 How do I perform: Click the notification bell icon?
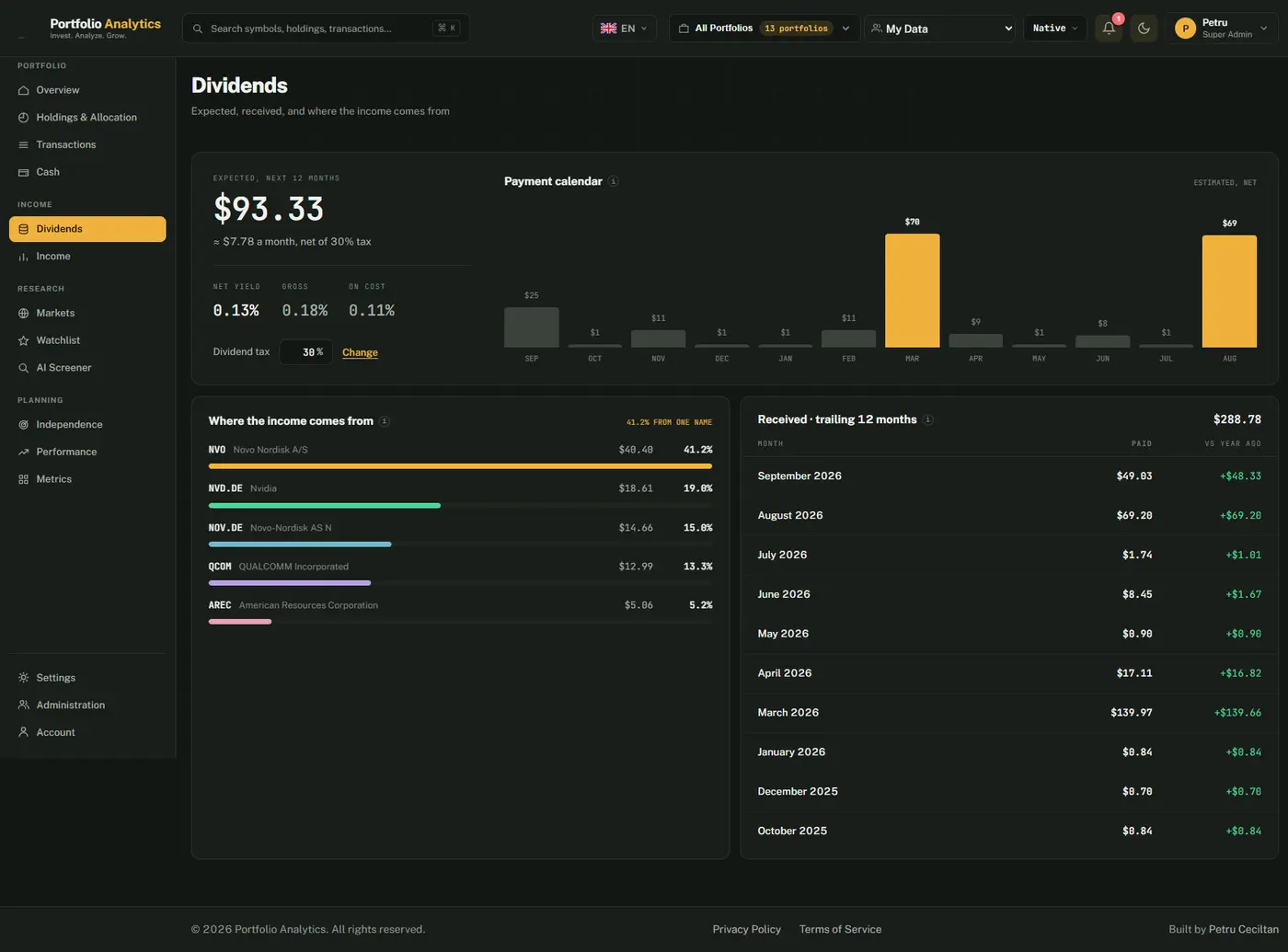1109,29
